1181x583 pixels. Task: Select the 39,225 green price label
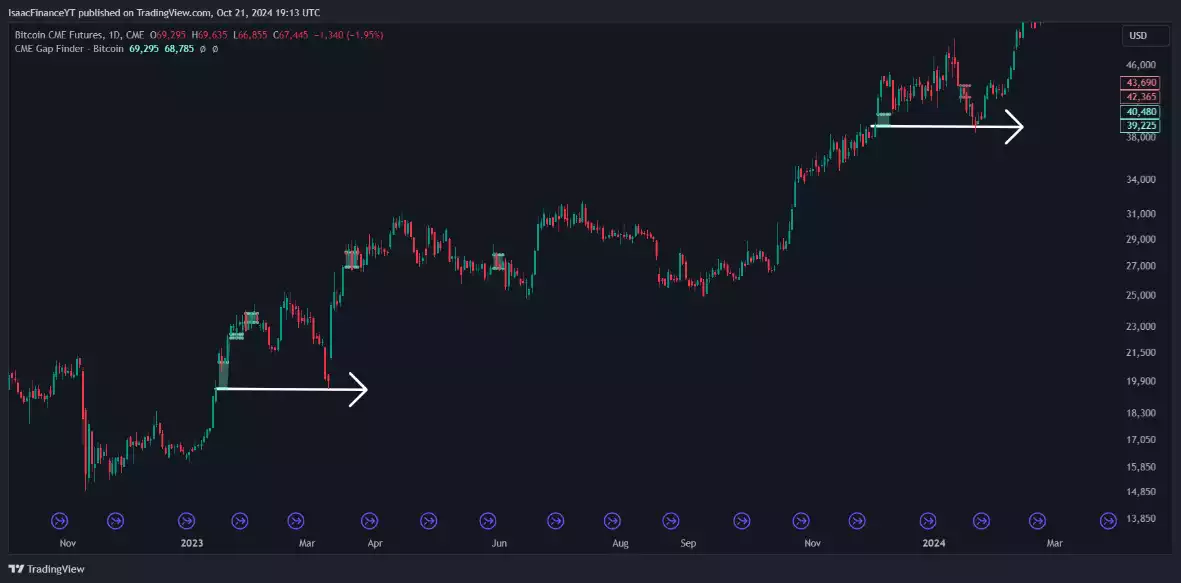(x=1140, y=125)
